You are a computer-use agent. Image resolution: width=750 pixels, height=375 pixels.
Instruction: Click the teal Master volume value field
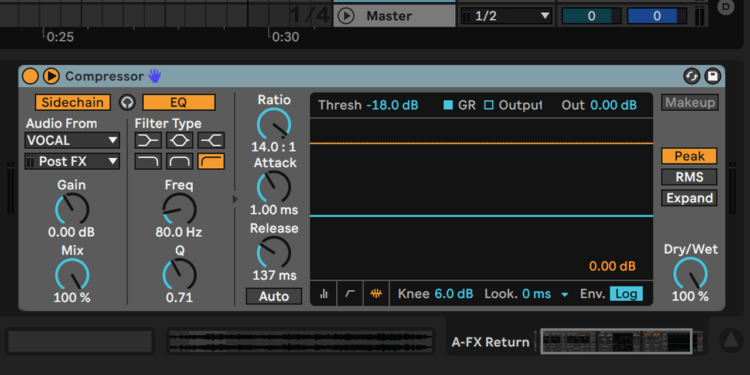click(x=591, y=16)
